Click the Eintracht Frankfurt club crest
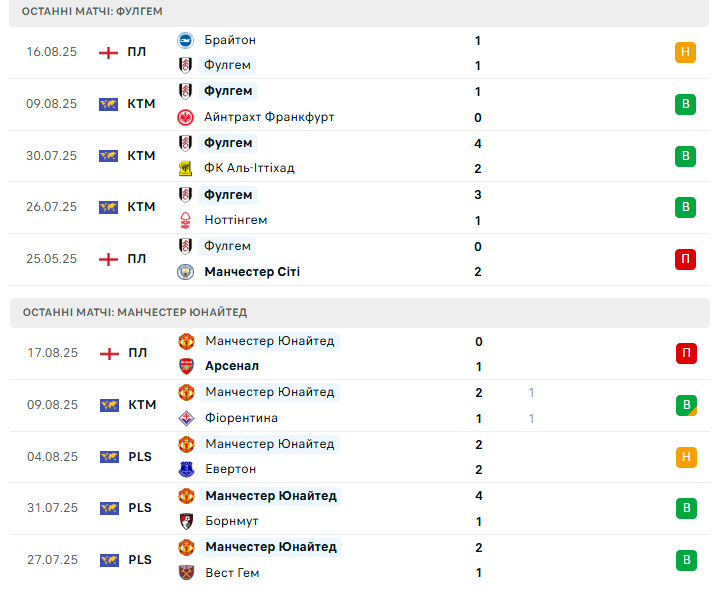This screenshot has width=717, height=589. coord(185,117)
